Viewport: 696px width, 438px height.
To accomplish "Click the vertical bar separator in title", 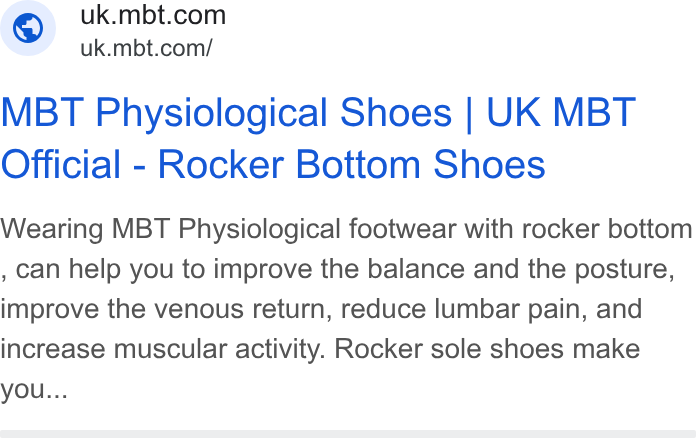I will coord(469,114).
